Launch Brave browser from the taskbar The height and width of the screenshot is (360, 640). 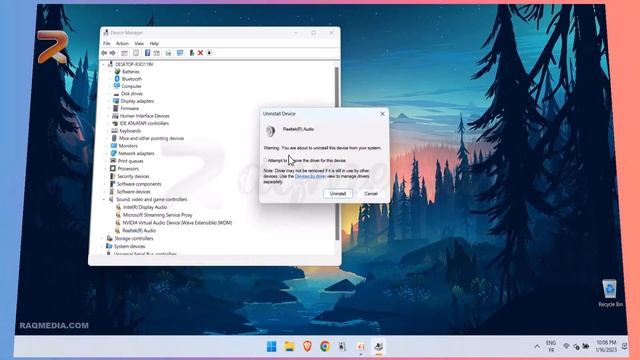pos(307,347)
